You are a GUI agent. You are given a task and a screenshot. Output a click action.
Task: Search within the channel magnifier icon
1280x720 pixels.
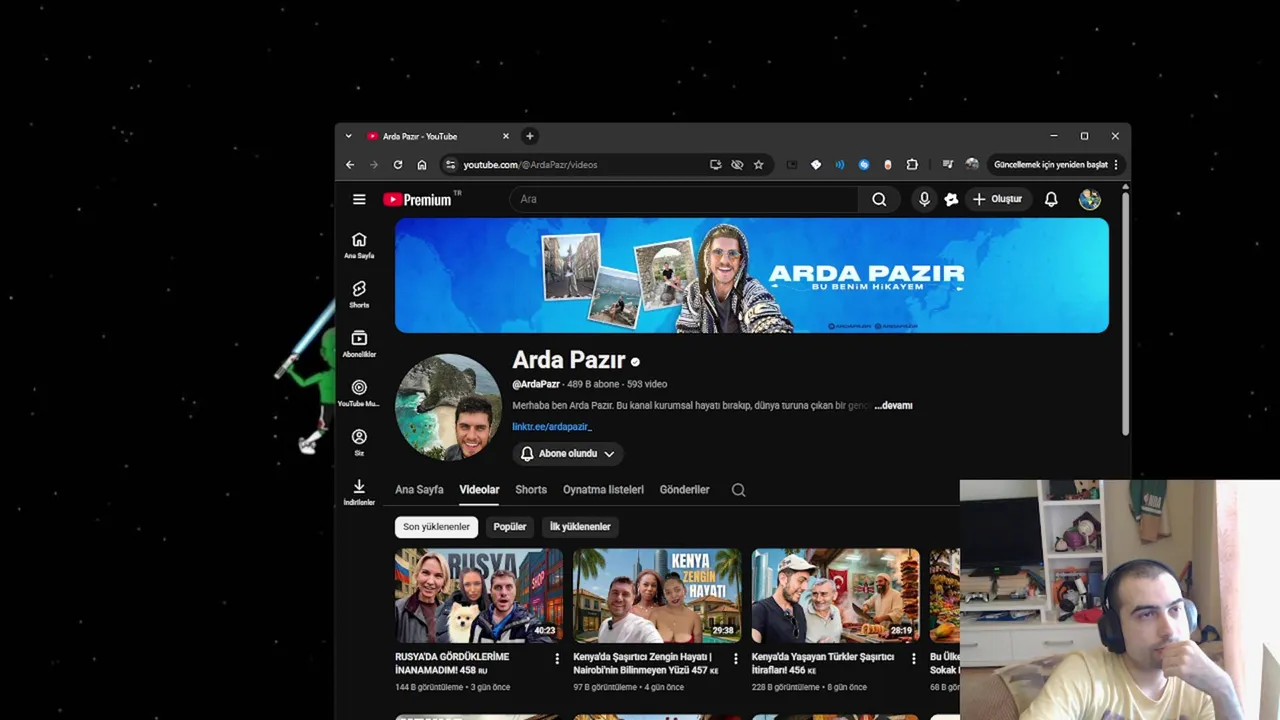[x=738, y=490]
